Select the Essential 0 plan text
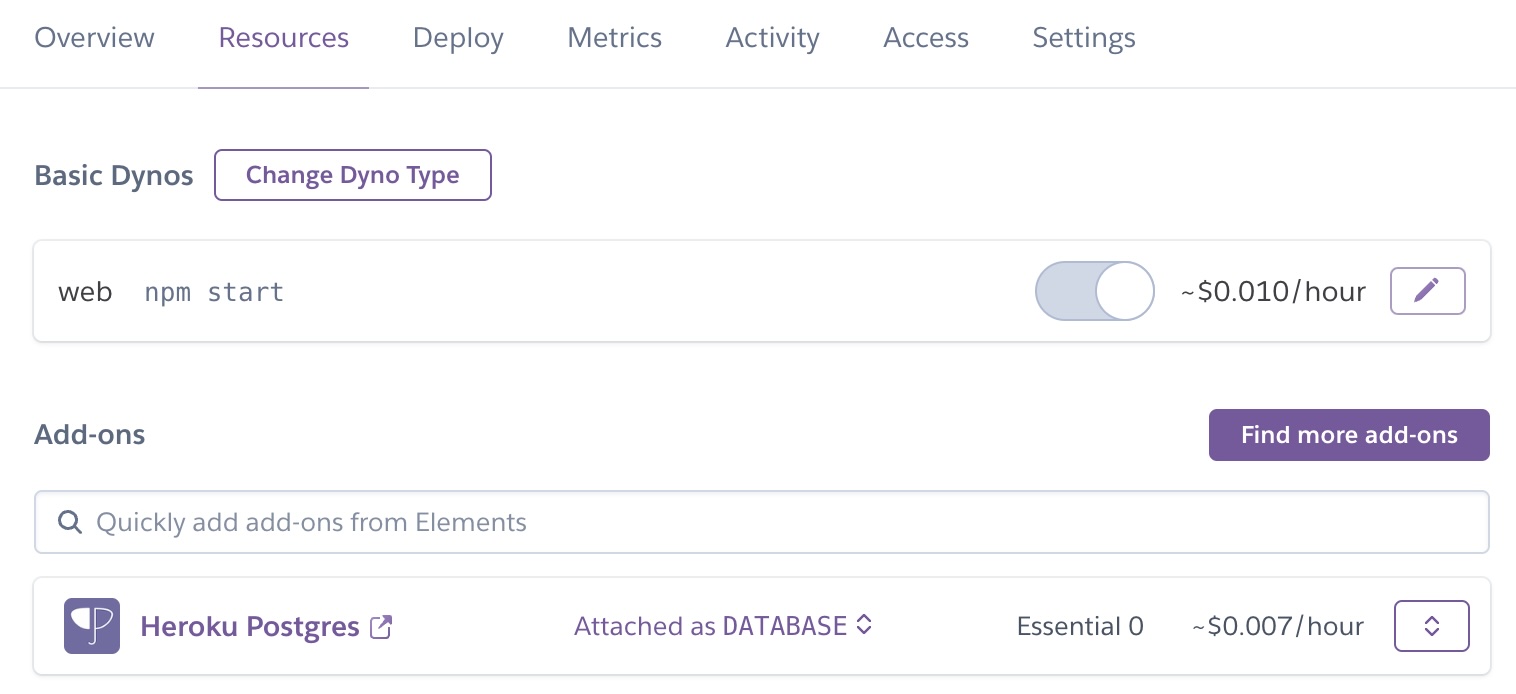Image resolution: width=1516 pixels, height=694 pixels. pyautogui.click(x=1080, y=627)
